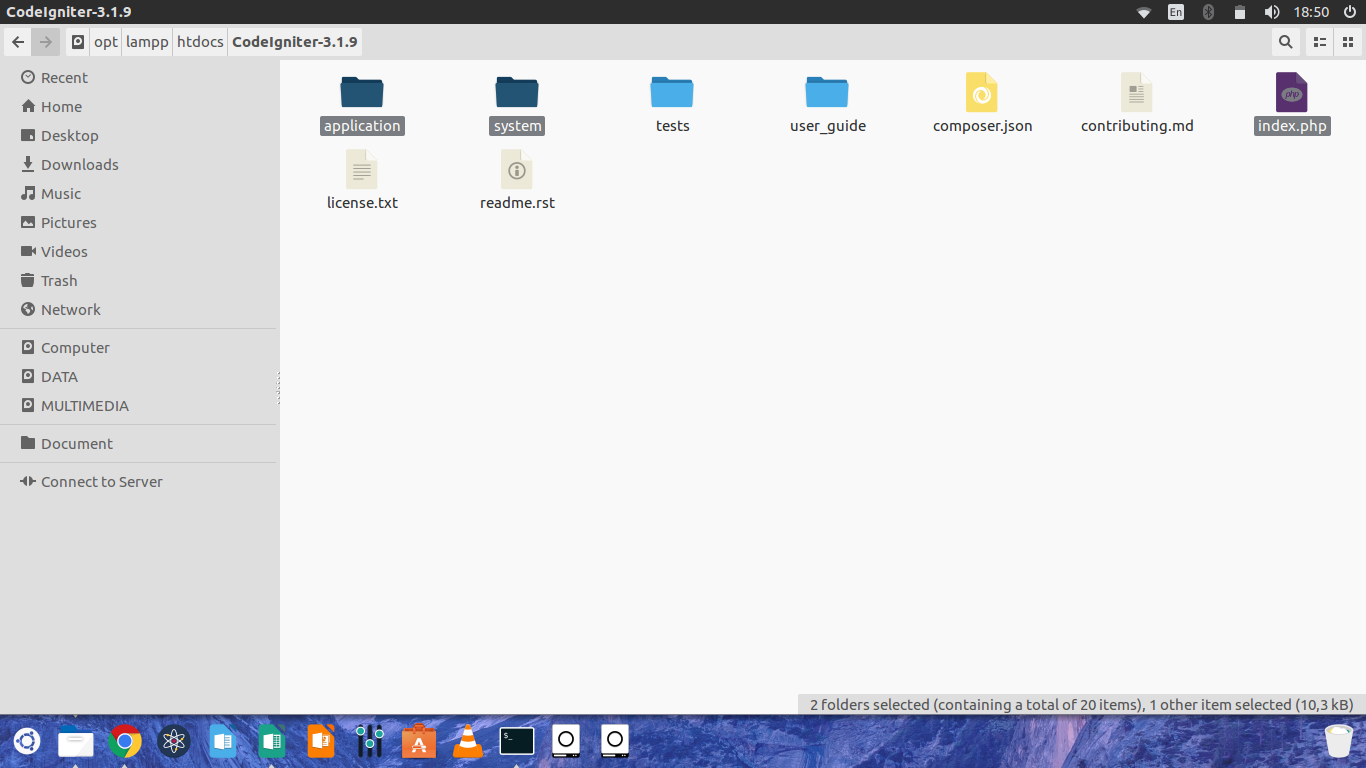Screen dimensions: 1366x768
Task: Click the back navigation arrow
Action: pos(17,41)
